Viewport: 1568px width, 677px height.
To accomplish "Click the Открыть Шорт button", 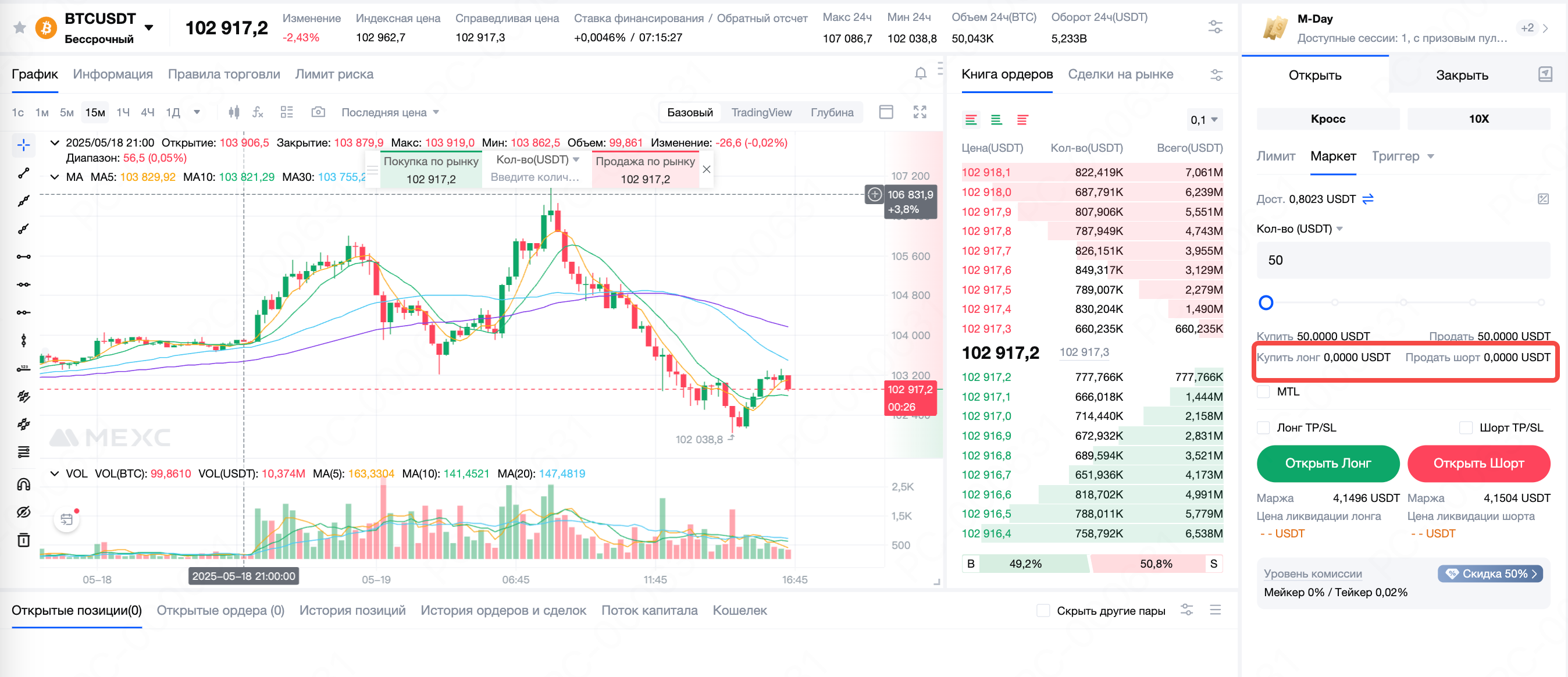I will pyautogui.click(x=1478, y=464).
